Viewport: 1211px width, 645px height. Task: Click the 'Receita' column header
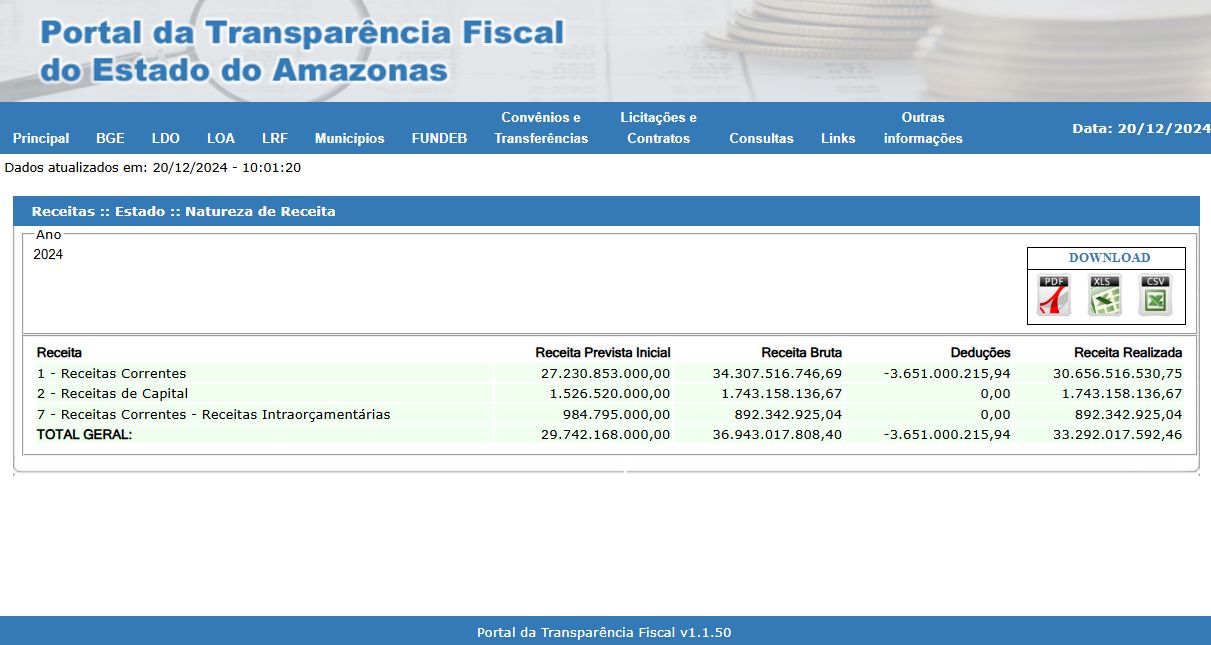point(59,352)
